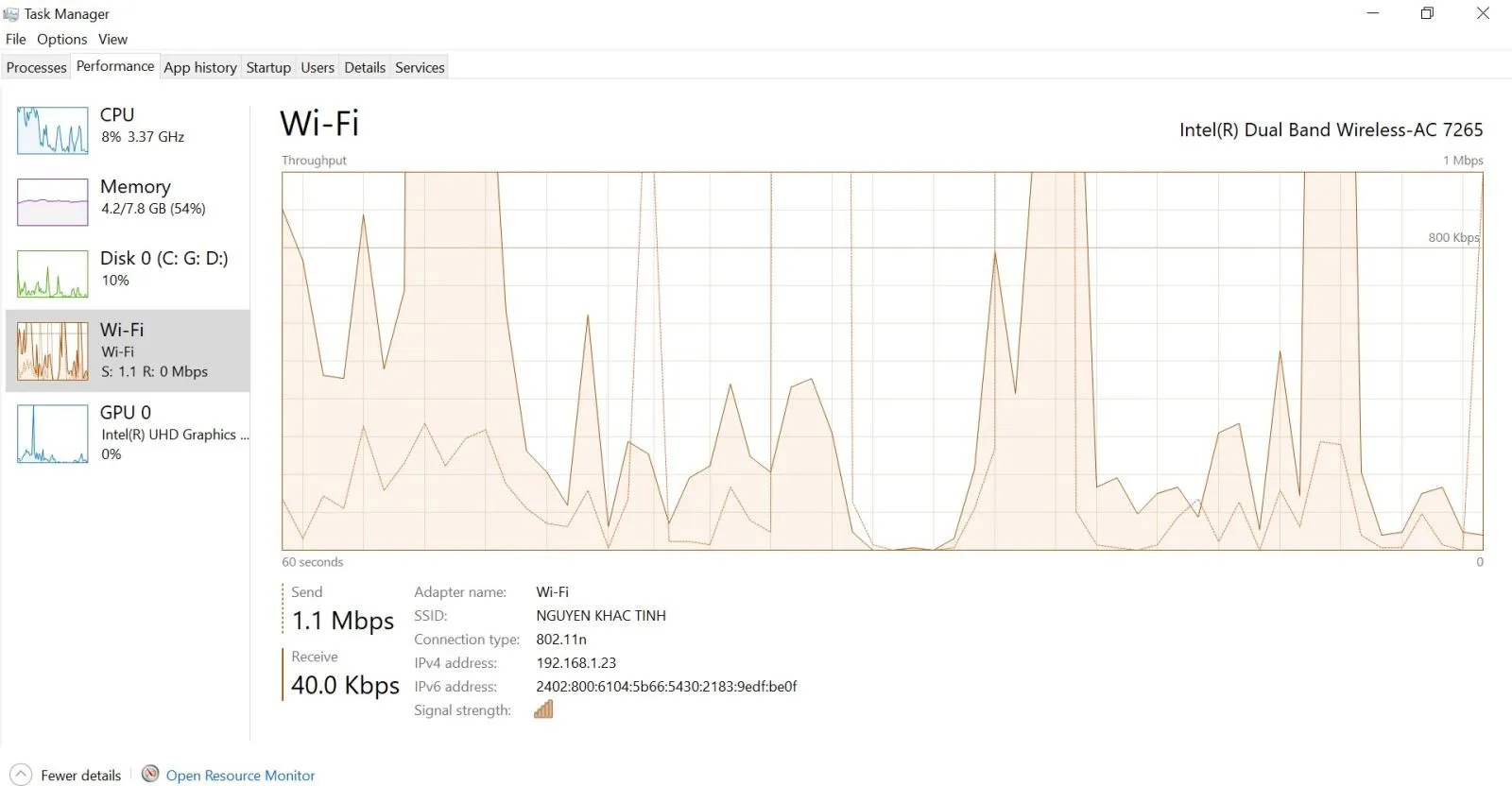Select the Disk 0 (C: G: D:) entry

128,274
